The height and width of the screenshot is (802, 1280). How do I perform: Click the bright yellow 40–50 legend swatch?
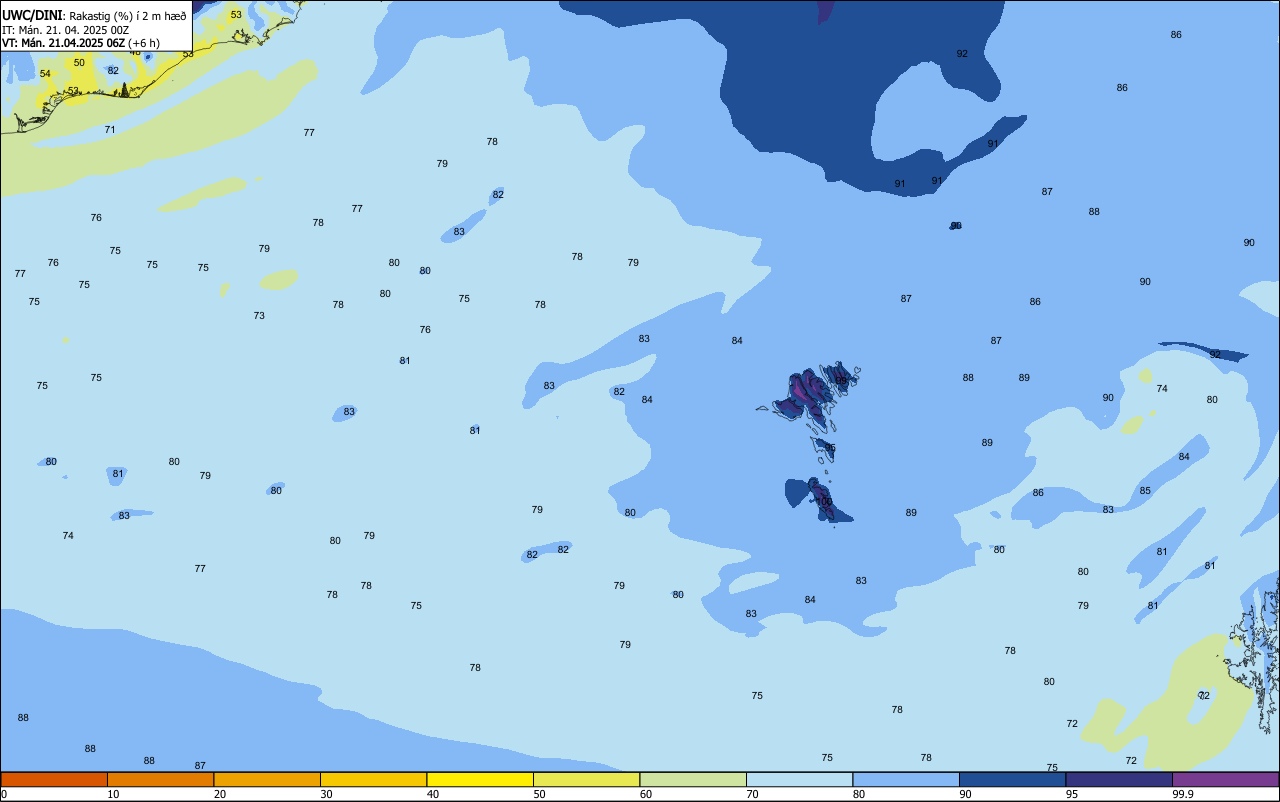480,779
